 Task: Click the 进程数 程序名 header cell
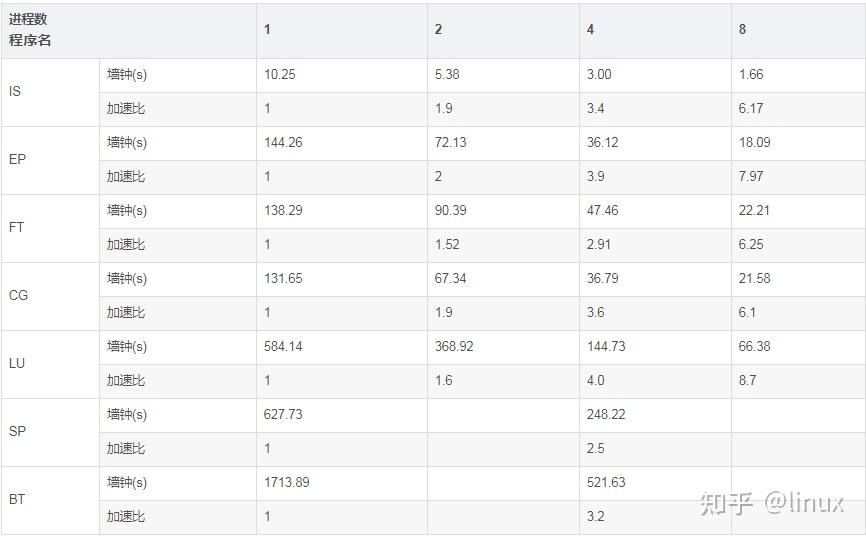[x=30, y=30]
